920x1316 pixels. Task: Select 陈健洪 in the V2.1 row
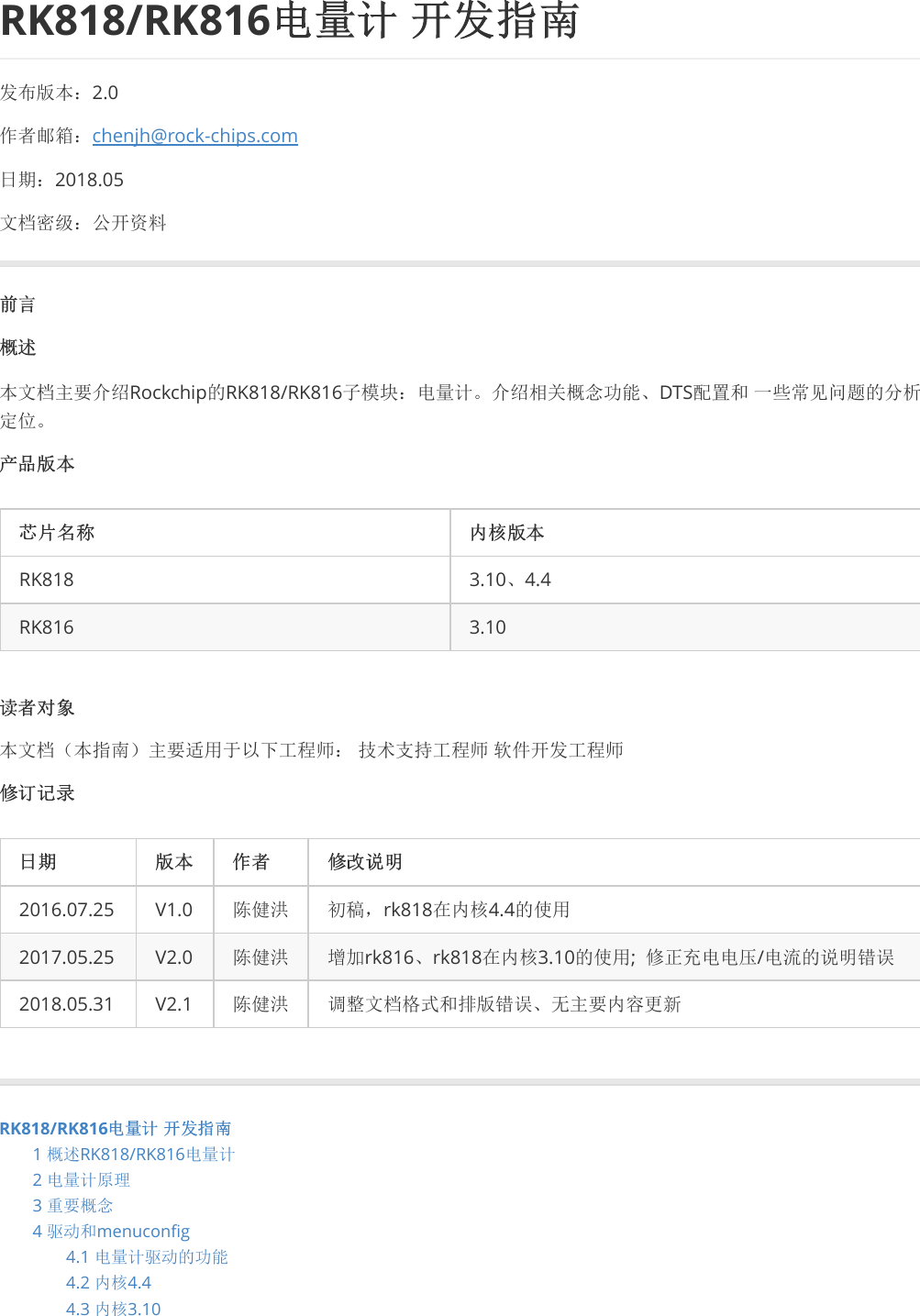(x=260, y=1004)
